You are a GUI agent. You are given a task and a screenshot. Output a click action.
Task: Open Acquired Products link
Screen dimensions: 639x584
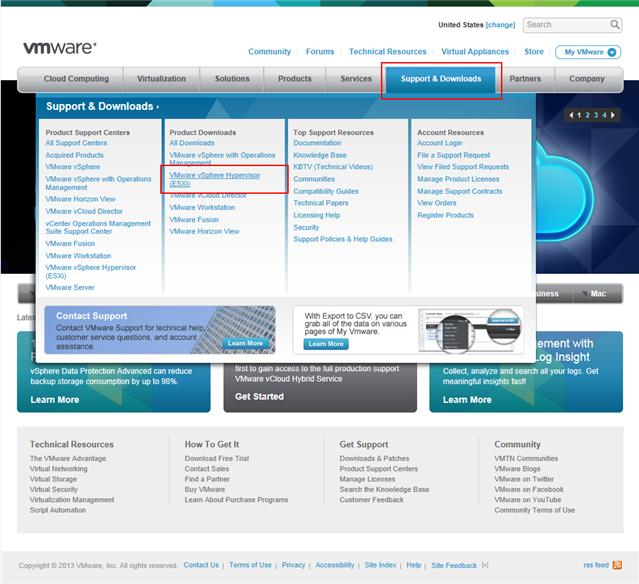(75, 155)
